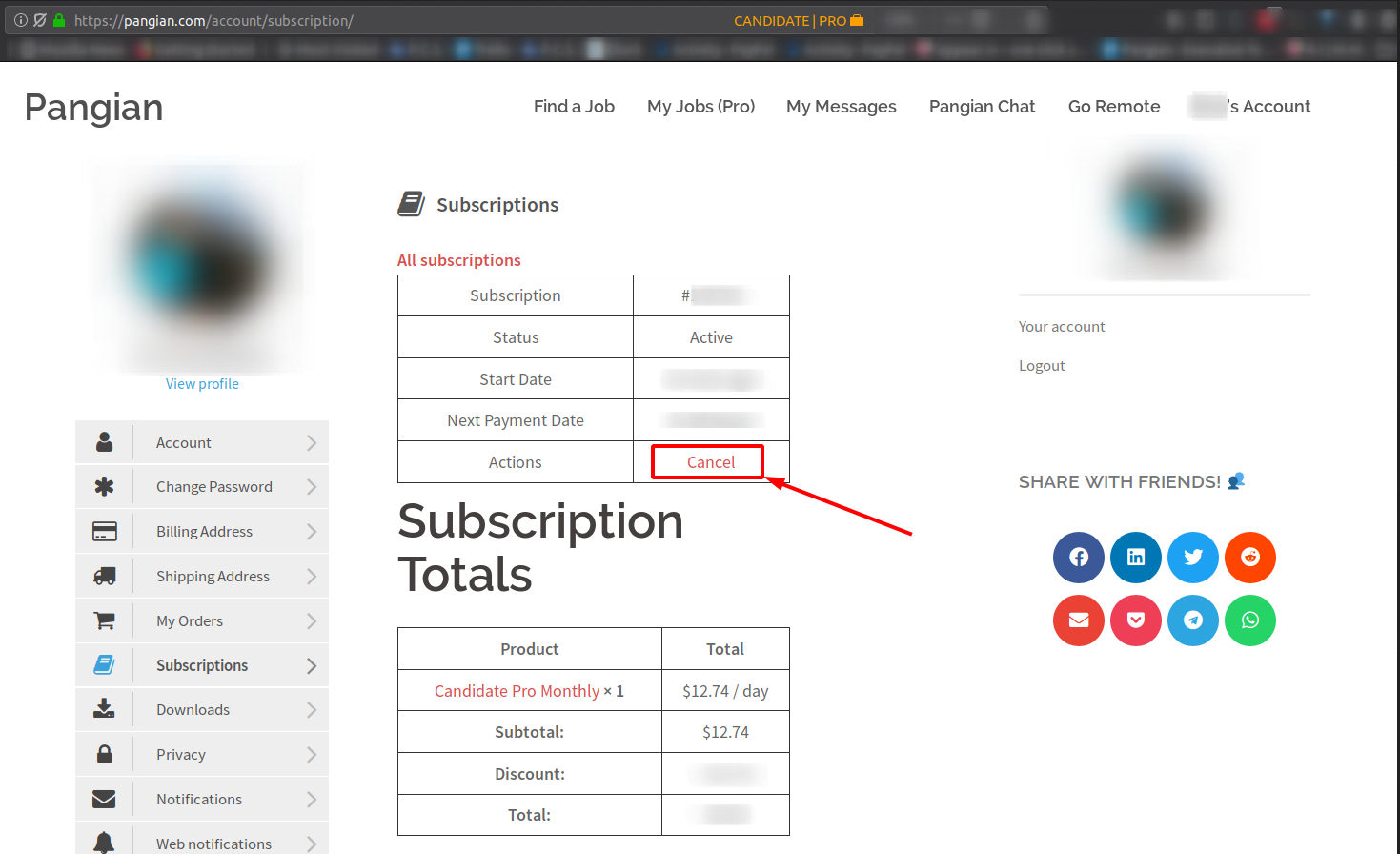Expand the Notifications chevron arrow

pos(312,800)
